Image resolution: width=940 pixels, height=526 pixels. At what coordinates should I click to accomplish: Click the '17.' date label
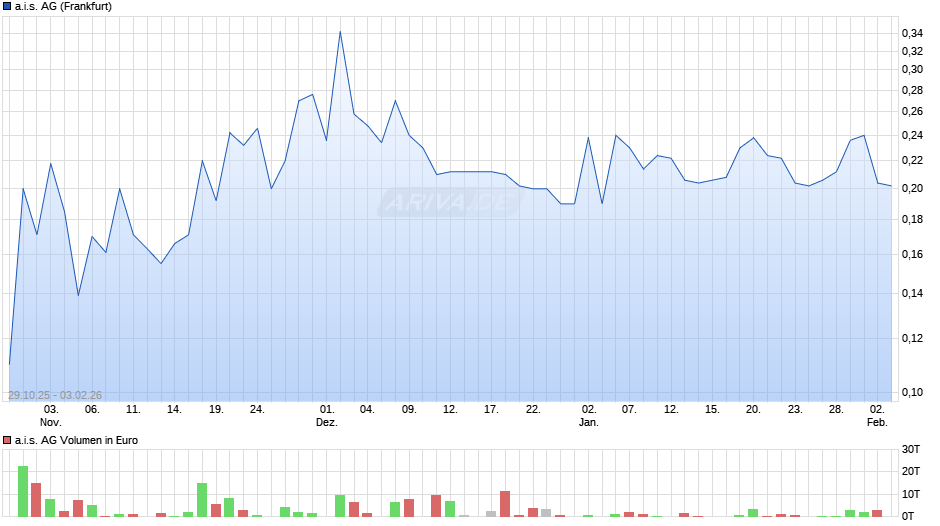pyautogui.click(x=491, y=410)
